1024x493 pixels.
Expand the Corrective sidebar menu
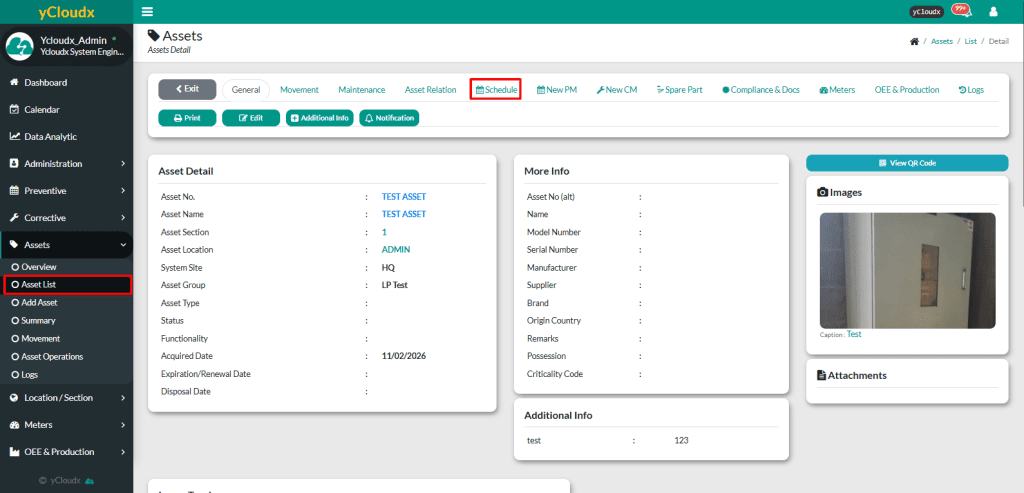pos(66,218)
